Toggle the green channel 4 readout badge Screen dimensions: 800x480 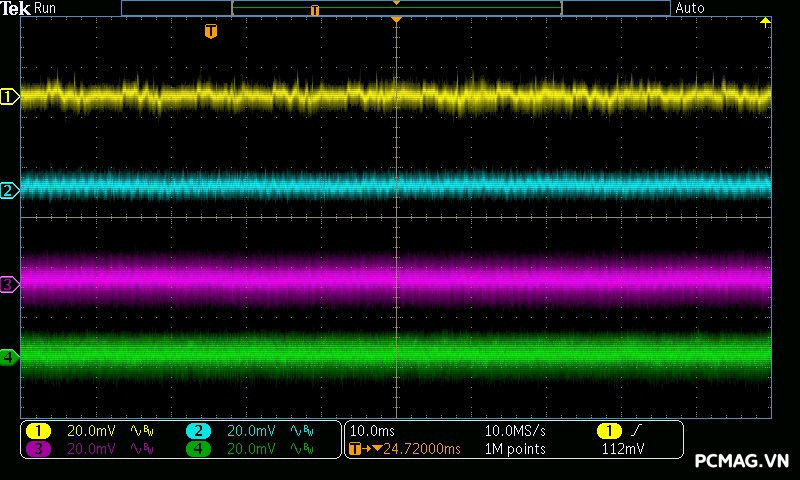[198, 449]
